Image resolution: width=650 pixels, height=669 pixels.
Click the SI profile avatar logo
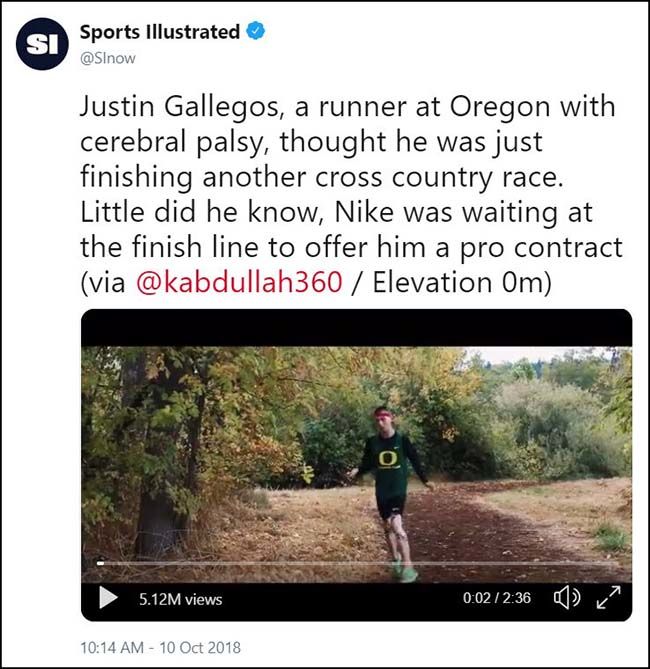(x=42, y=45)
